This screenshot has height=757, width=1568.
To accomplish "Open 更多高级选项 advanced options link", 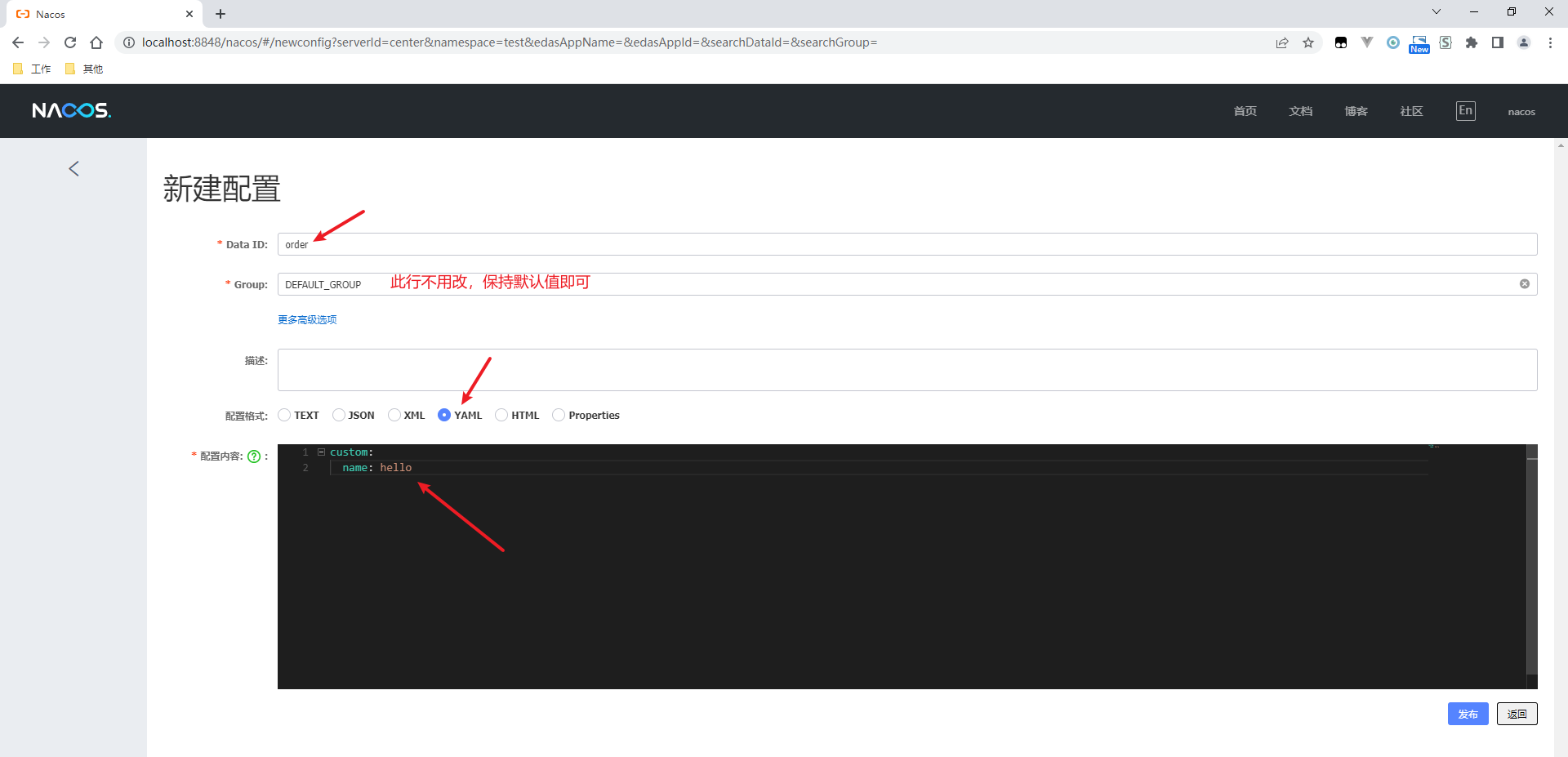I will tap(307, 319).
